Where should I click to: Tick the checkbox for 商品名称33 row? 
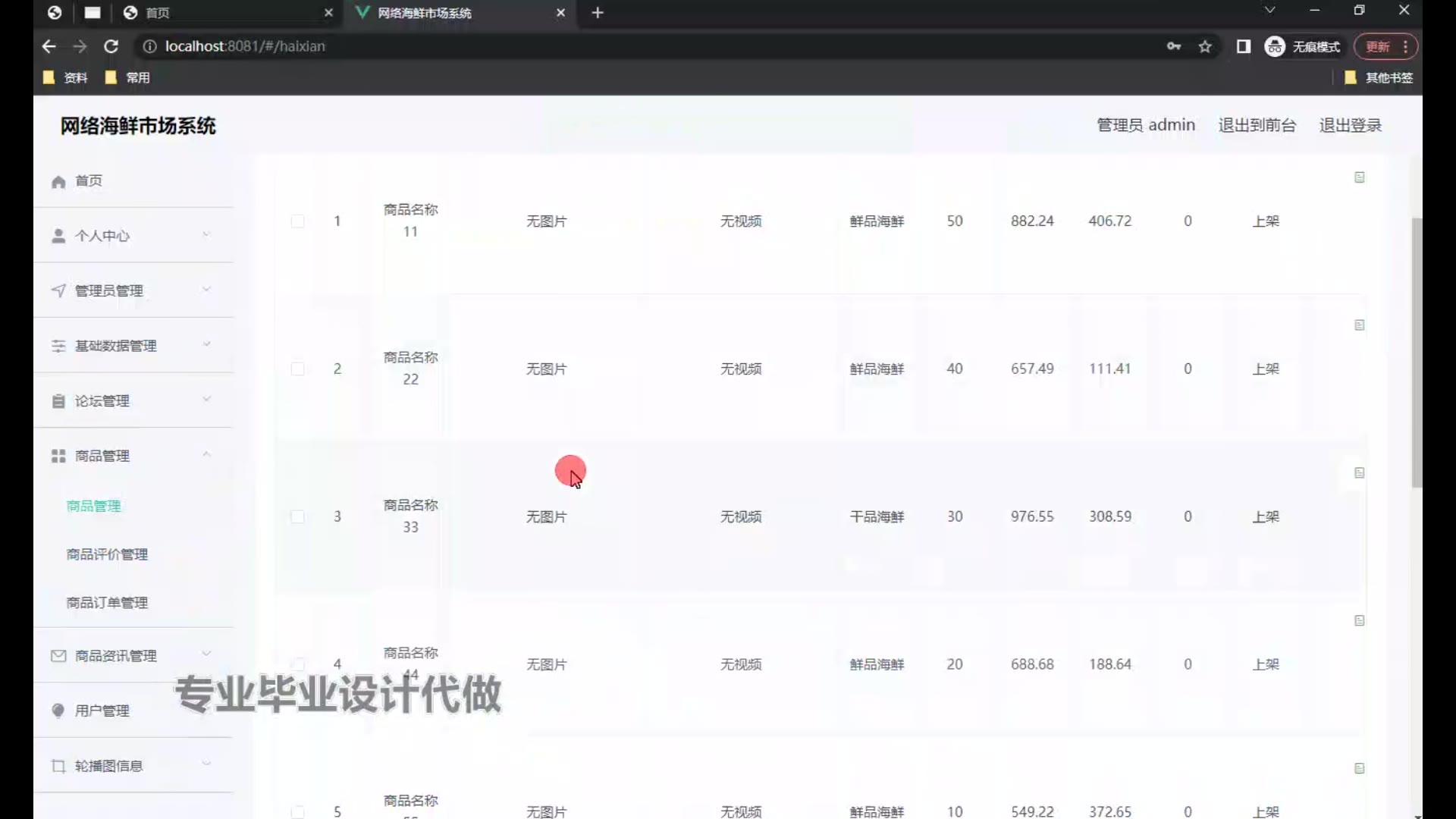tap(298, 517)
